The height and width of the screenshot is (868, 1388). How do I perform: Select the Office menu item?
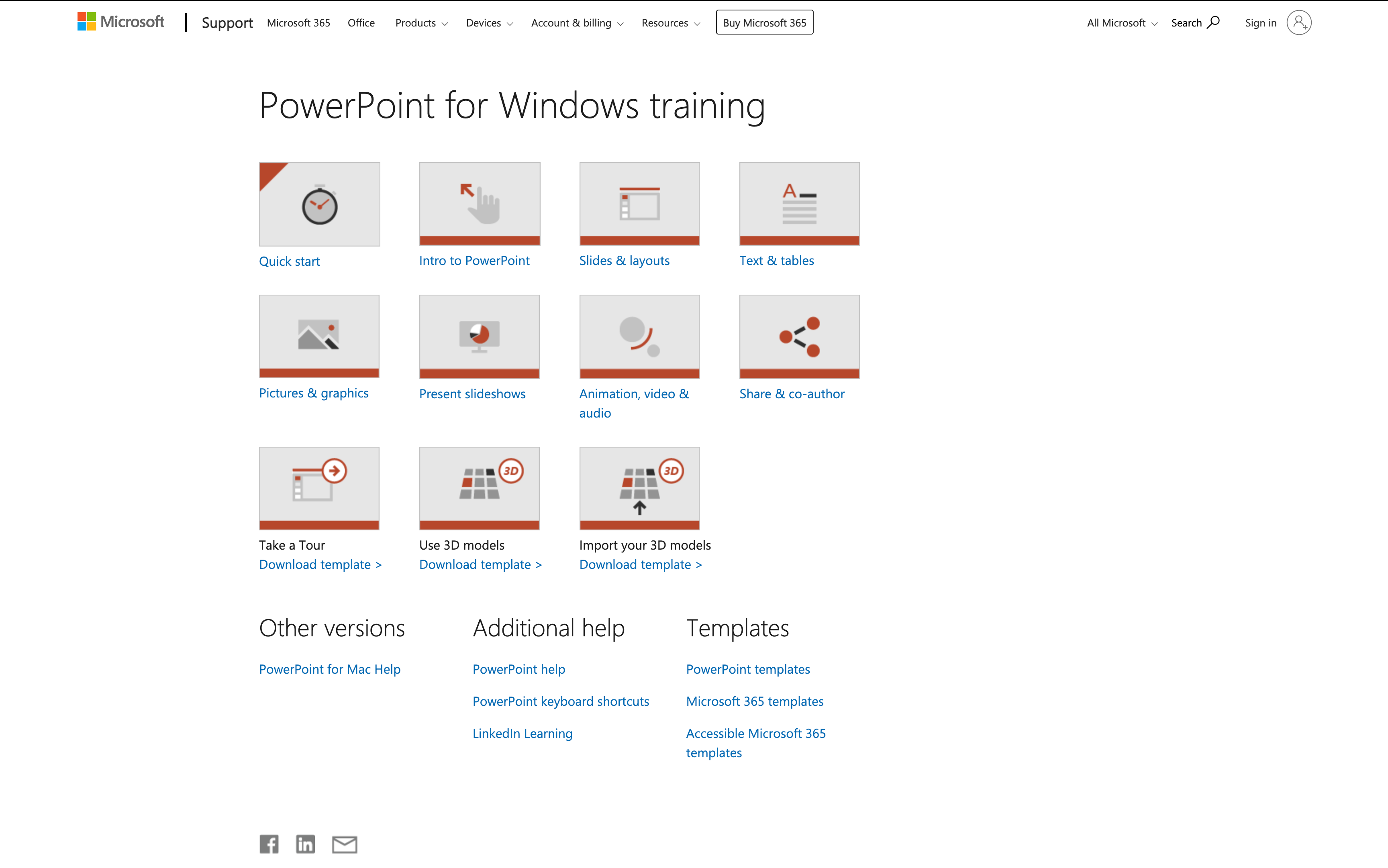[359, 22]
